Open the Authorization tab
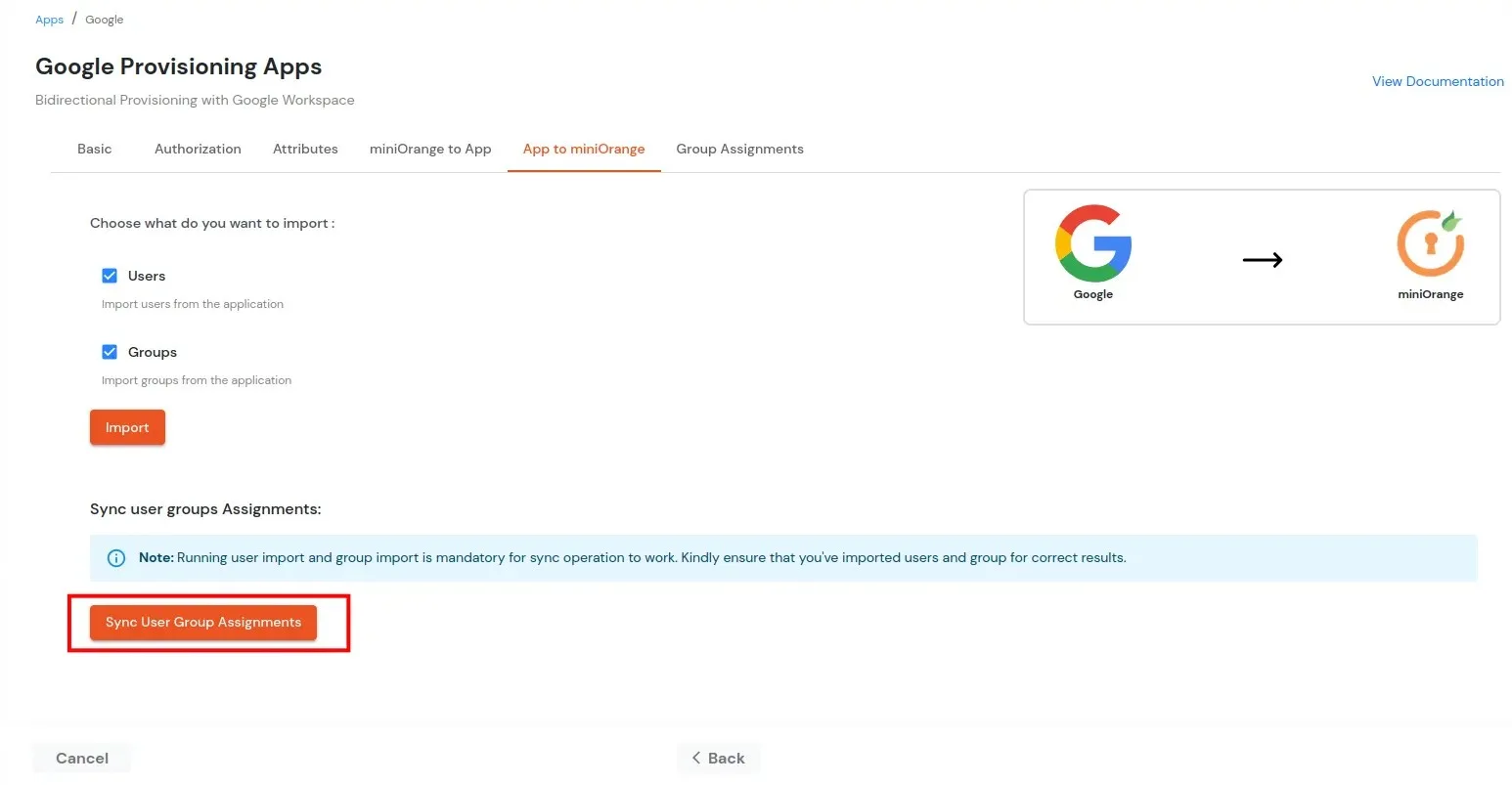Screen dimensions: 1512x785 point(198,149)
